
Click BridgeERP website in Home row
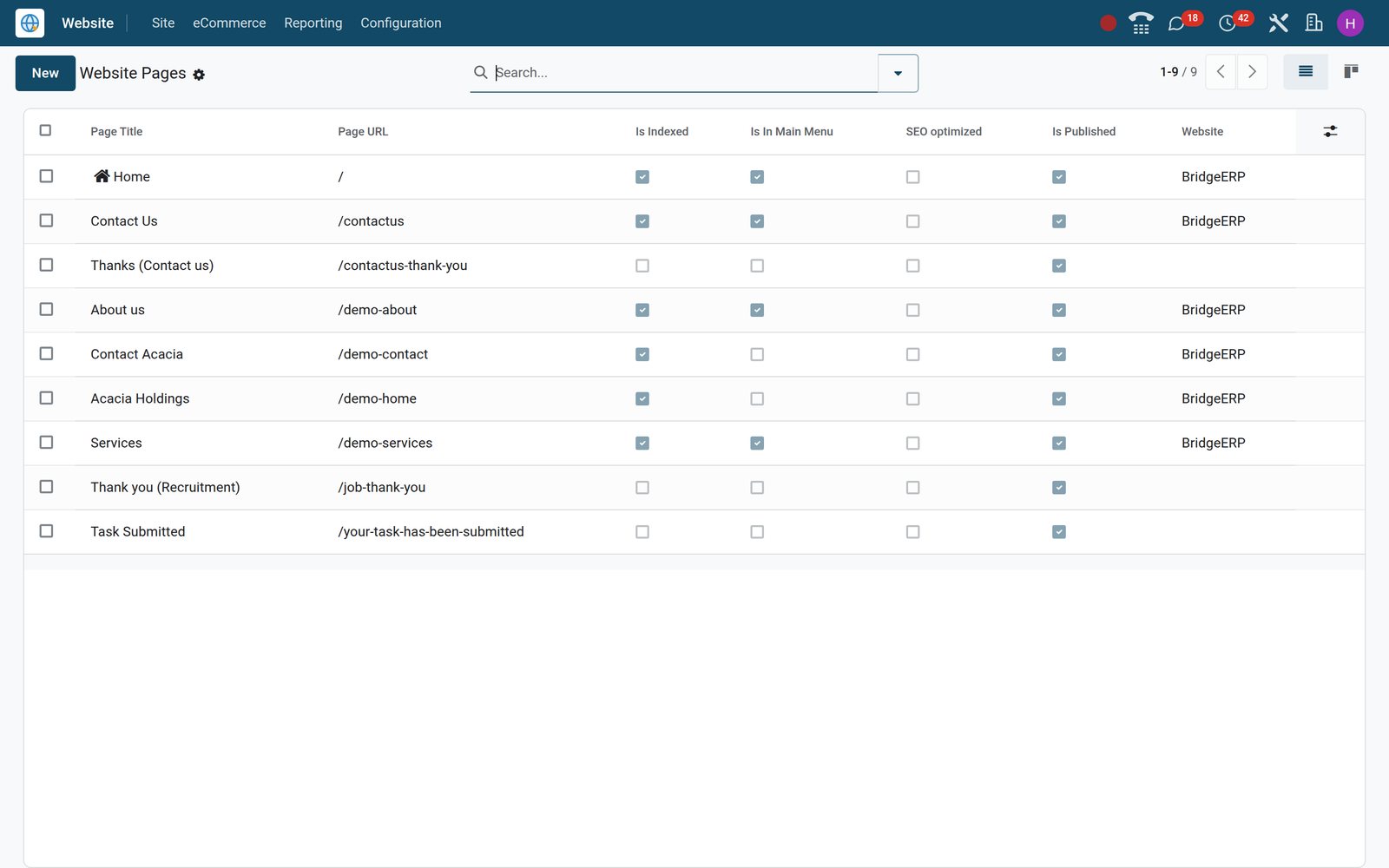click(x=1213, y=177)
